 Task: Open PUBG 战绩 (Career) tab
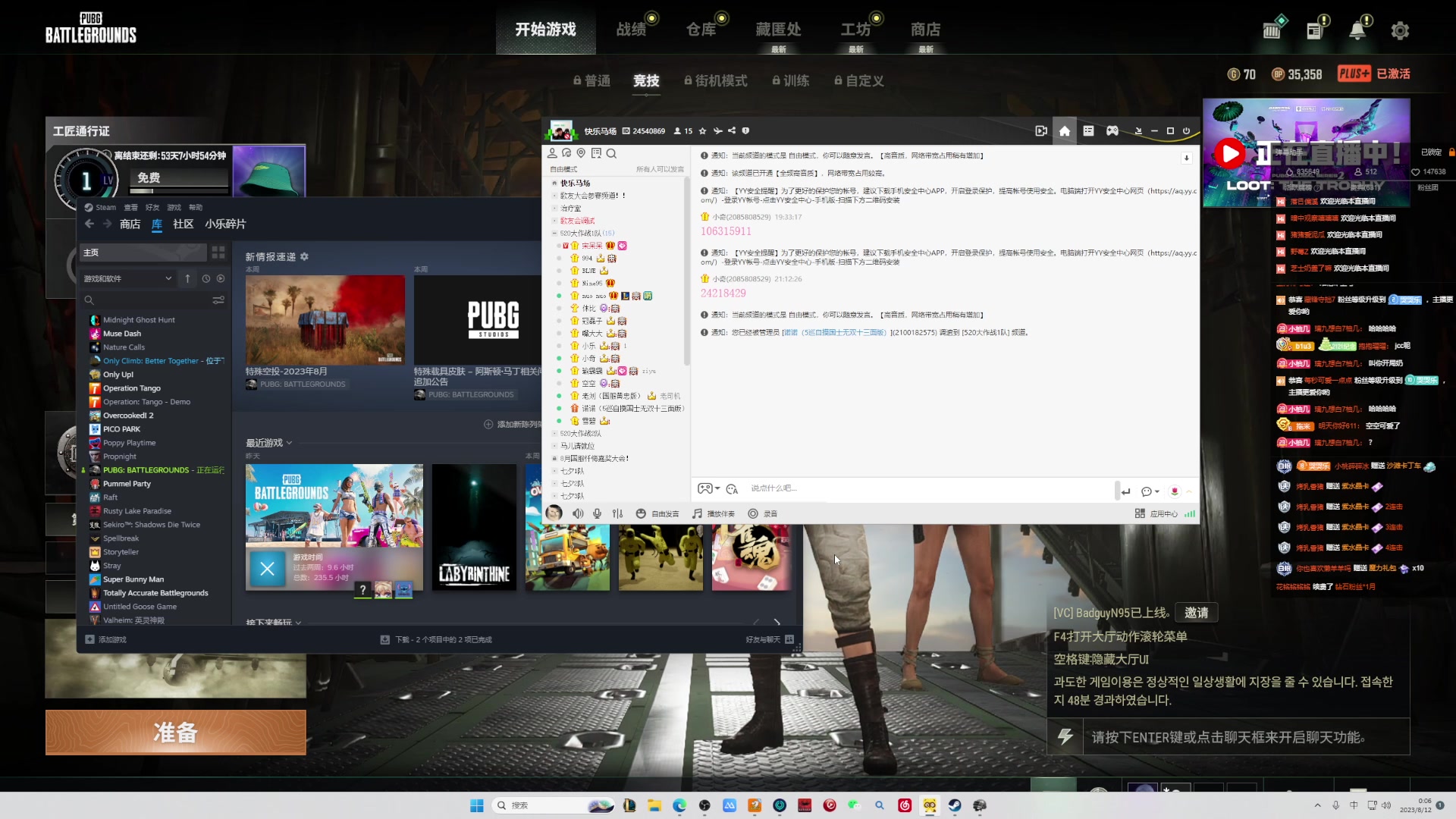[631, 30]
